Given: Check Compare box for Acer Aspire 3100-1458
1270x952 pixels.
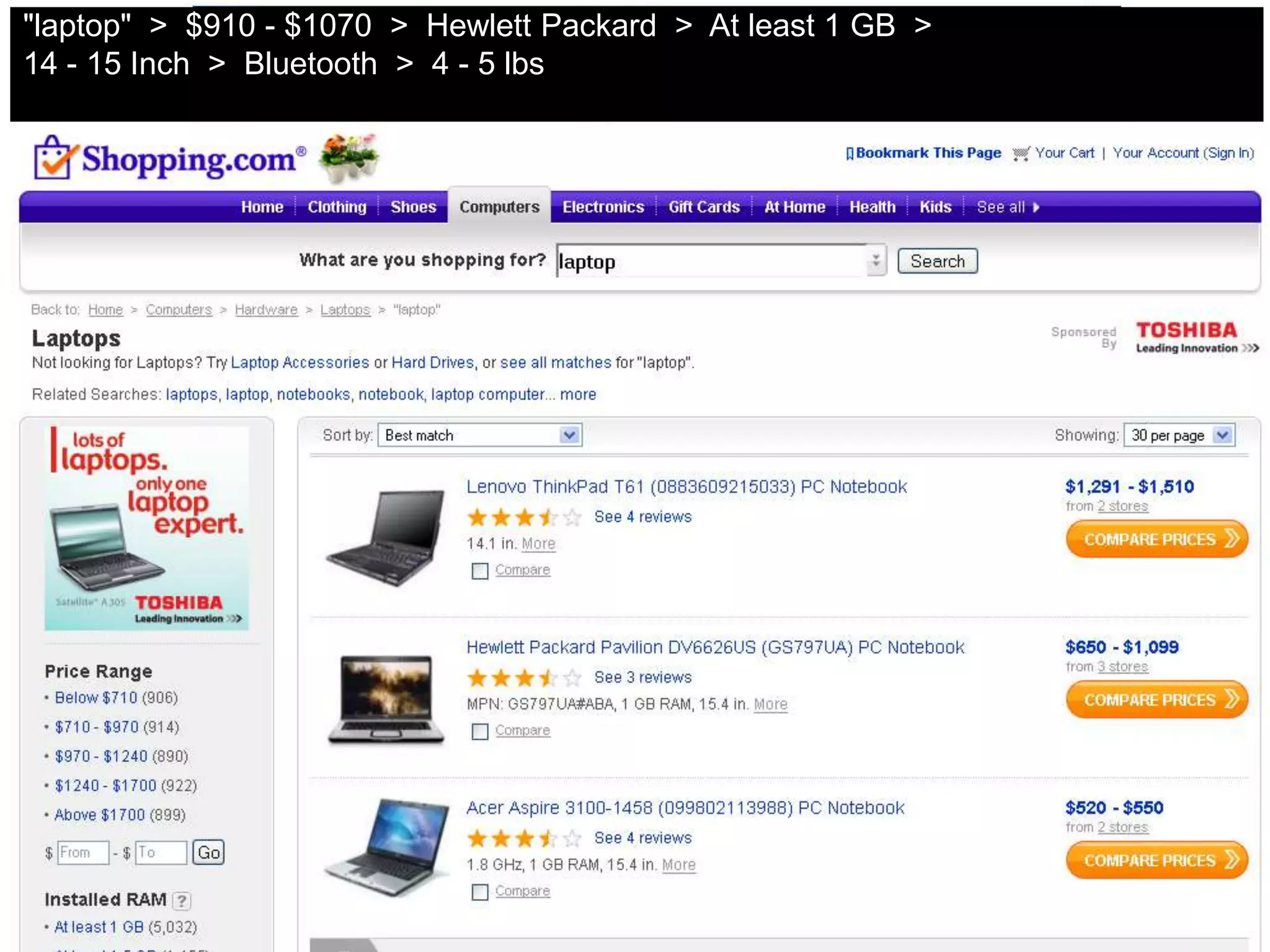Looking at the screenshot, I should (x=479, y=892).
